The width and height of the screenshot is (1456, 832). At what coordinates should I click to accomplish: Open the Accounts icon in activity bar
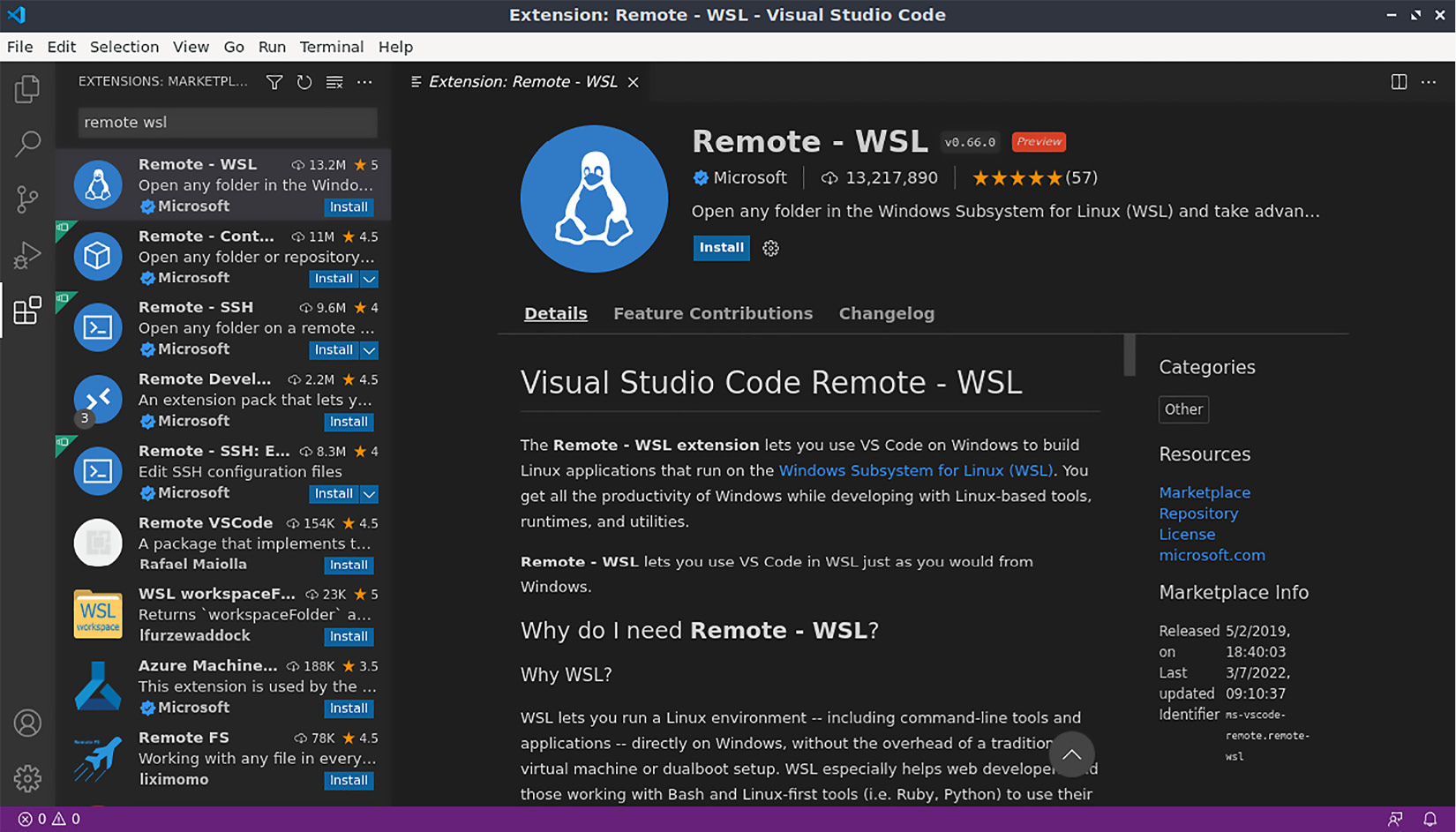point(27,723)
